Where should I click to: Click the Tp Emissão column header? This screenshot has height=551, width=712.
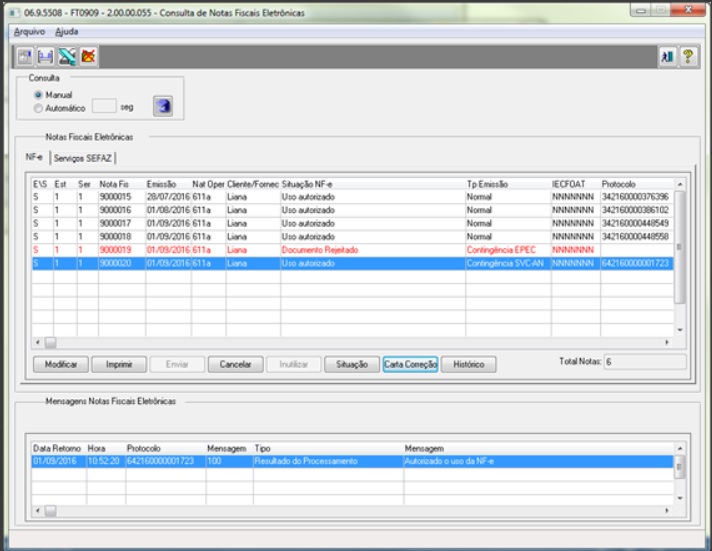[x=508, y=184]
